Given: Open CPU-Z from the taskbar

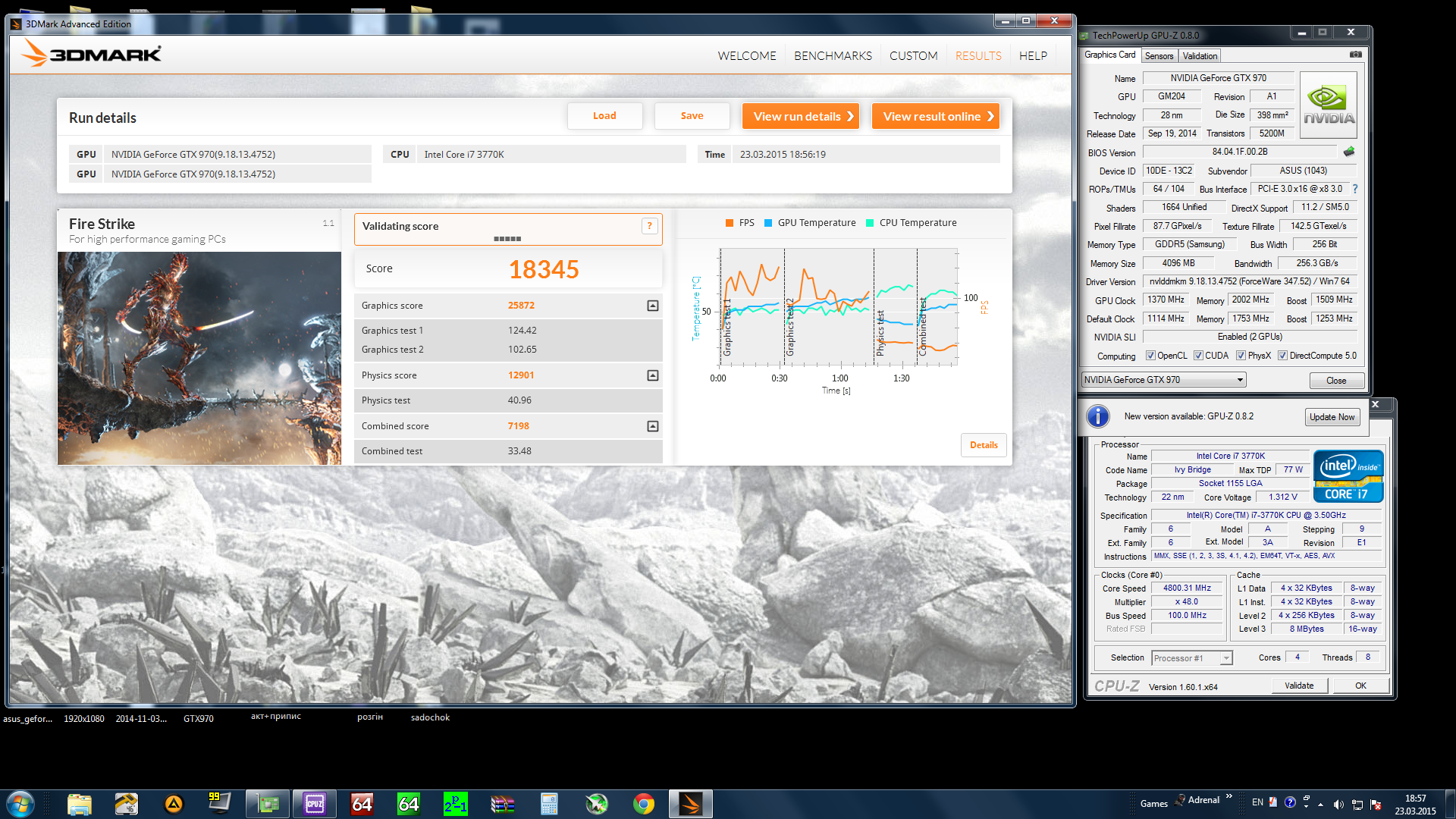Looking at the screenshot, I should (314, 804).
